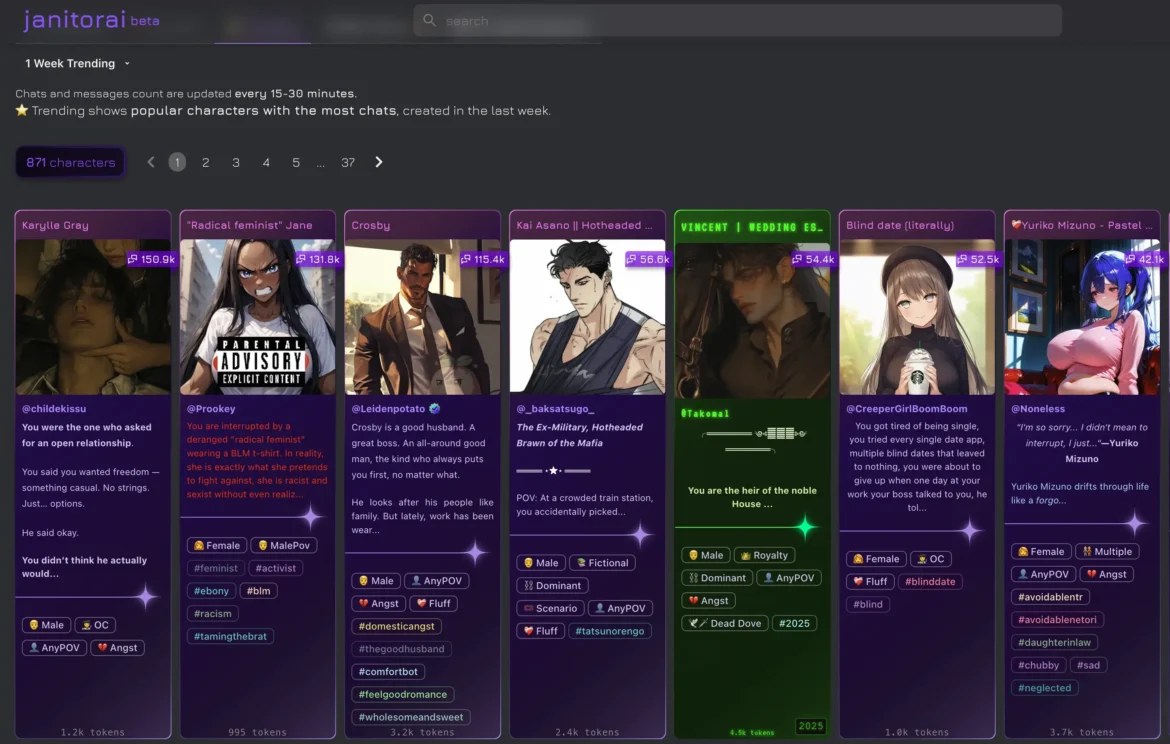This screenshot has height=744, width=1170.
Task: Click the Dominant tag on Kai Asano's card
Action: tap(552, 585)
